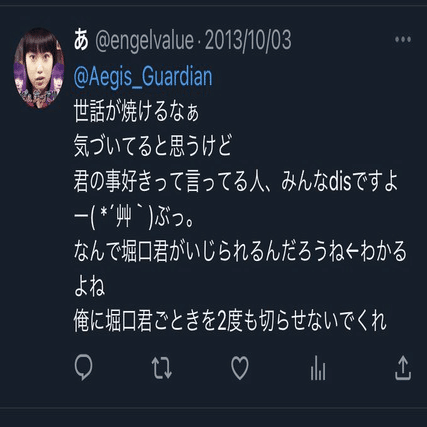The width and height of the screenshot is (427, 427).
Task: Click the tweet line 世話が焼けるなぁ
Action: coord(136,112)
